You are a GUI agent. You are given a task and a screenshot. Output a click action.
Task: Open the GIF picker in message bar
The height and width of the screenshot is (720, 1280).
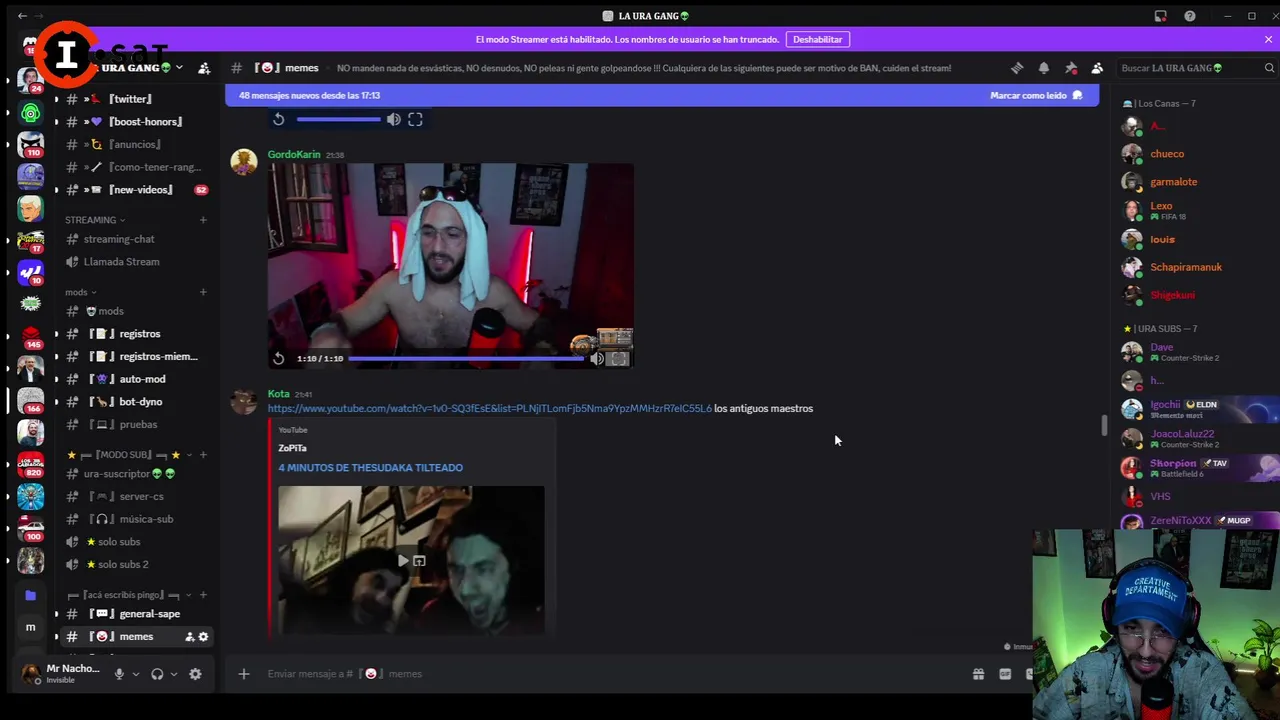click(x=1005, y=674)
